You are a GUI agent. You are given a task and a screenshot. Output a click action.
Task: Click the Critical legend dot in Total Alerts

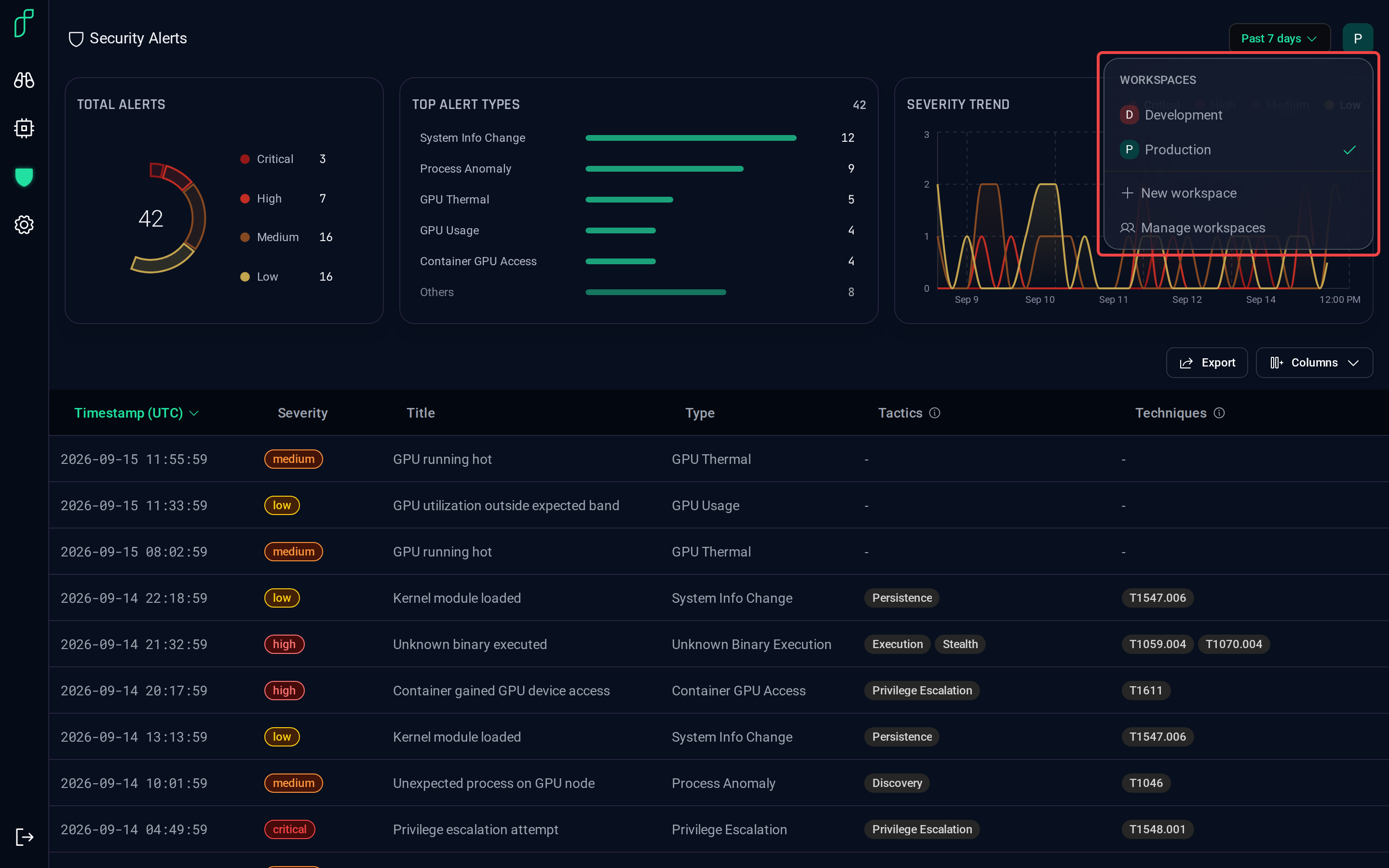pos(245,159)
